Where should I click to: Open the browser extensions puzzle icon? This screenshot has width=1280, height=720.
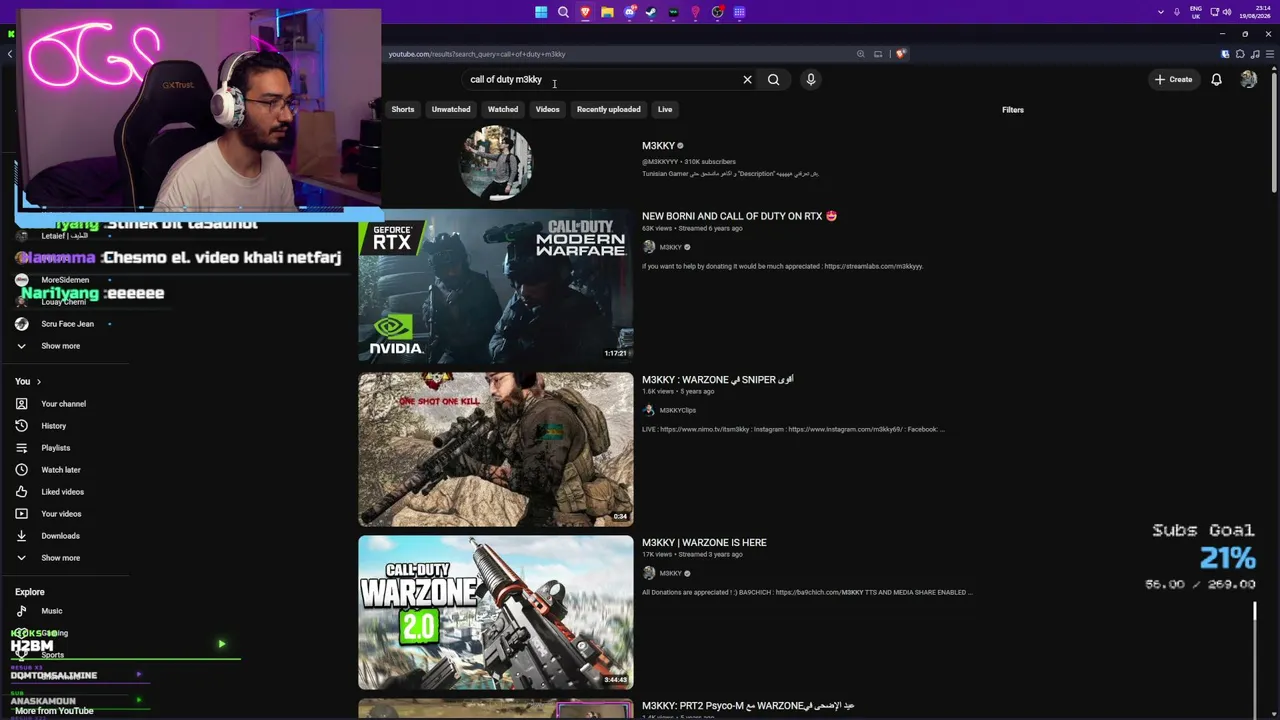[x=1240, y=54]
